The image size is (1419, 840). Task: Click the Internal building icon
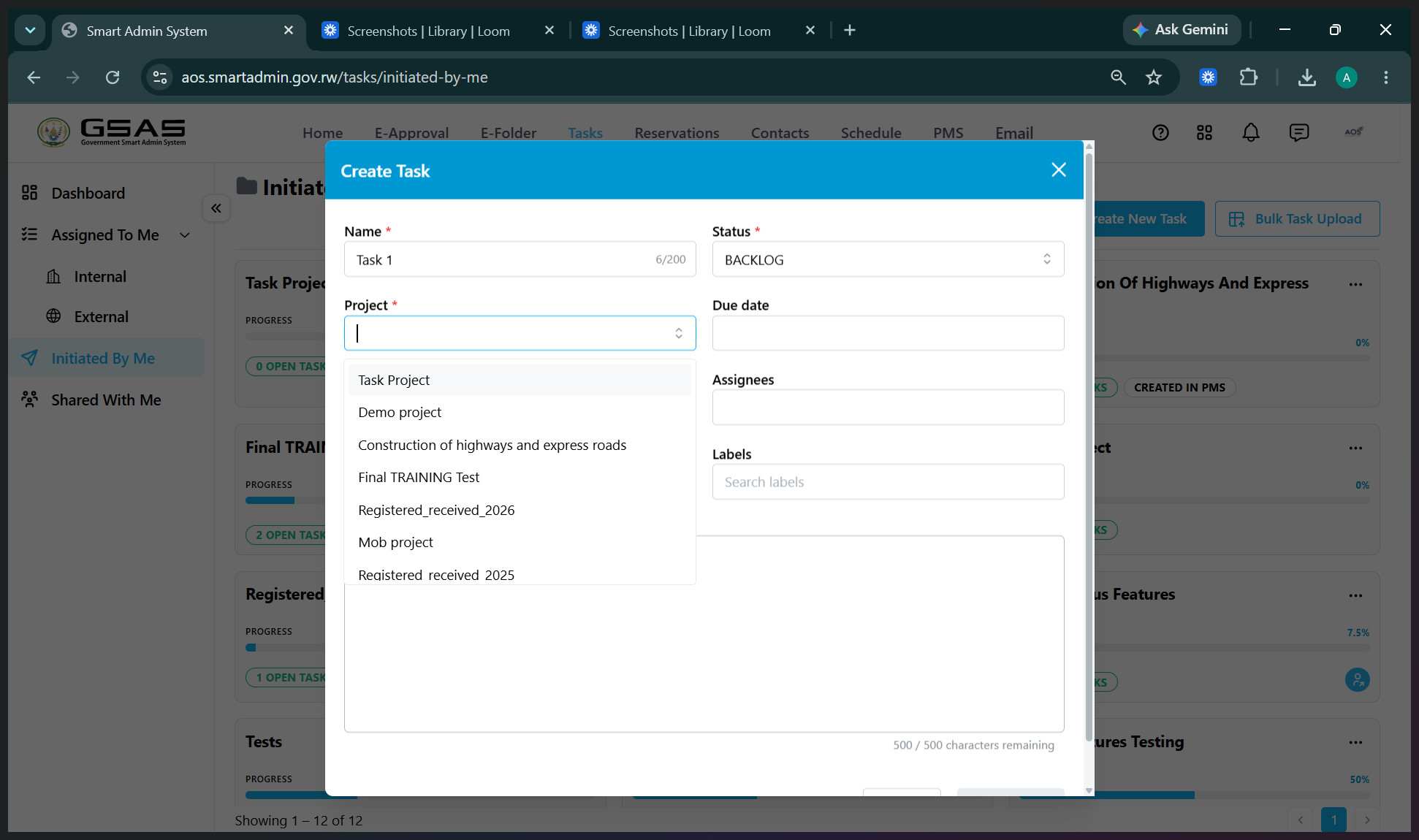53,276
